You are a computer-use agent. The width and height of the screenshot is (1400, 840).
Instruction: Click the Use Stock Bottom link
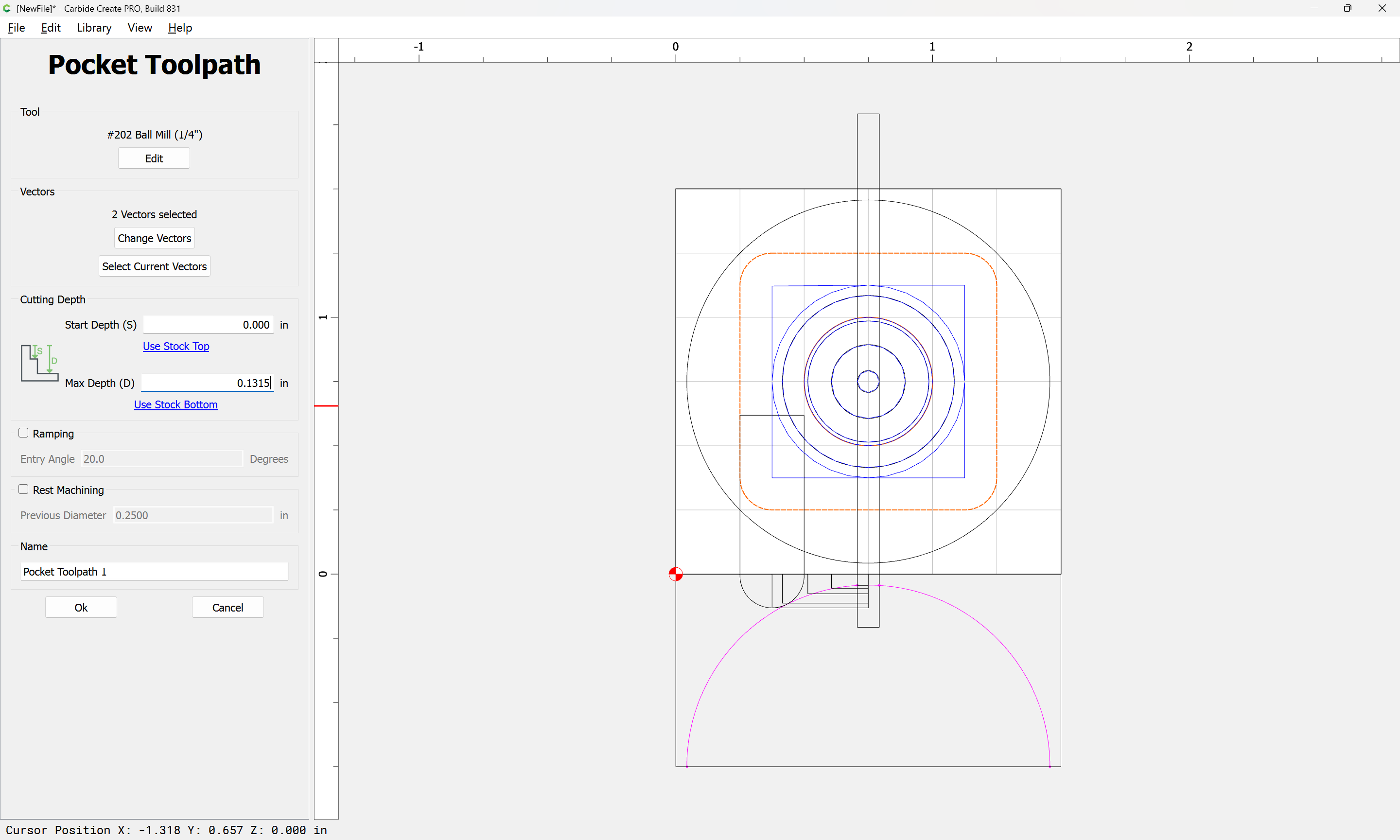point(175,404)
